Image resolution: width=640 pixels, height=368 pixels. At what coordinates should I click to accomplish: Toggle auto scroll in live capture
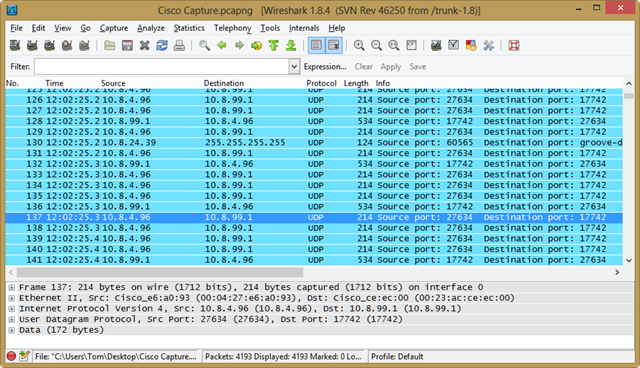(x=334, y=45)
